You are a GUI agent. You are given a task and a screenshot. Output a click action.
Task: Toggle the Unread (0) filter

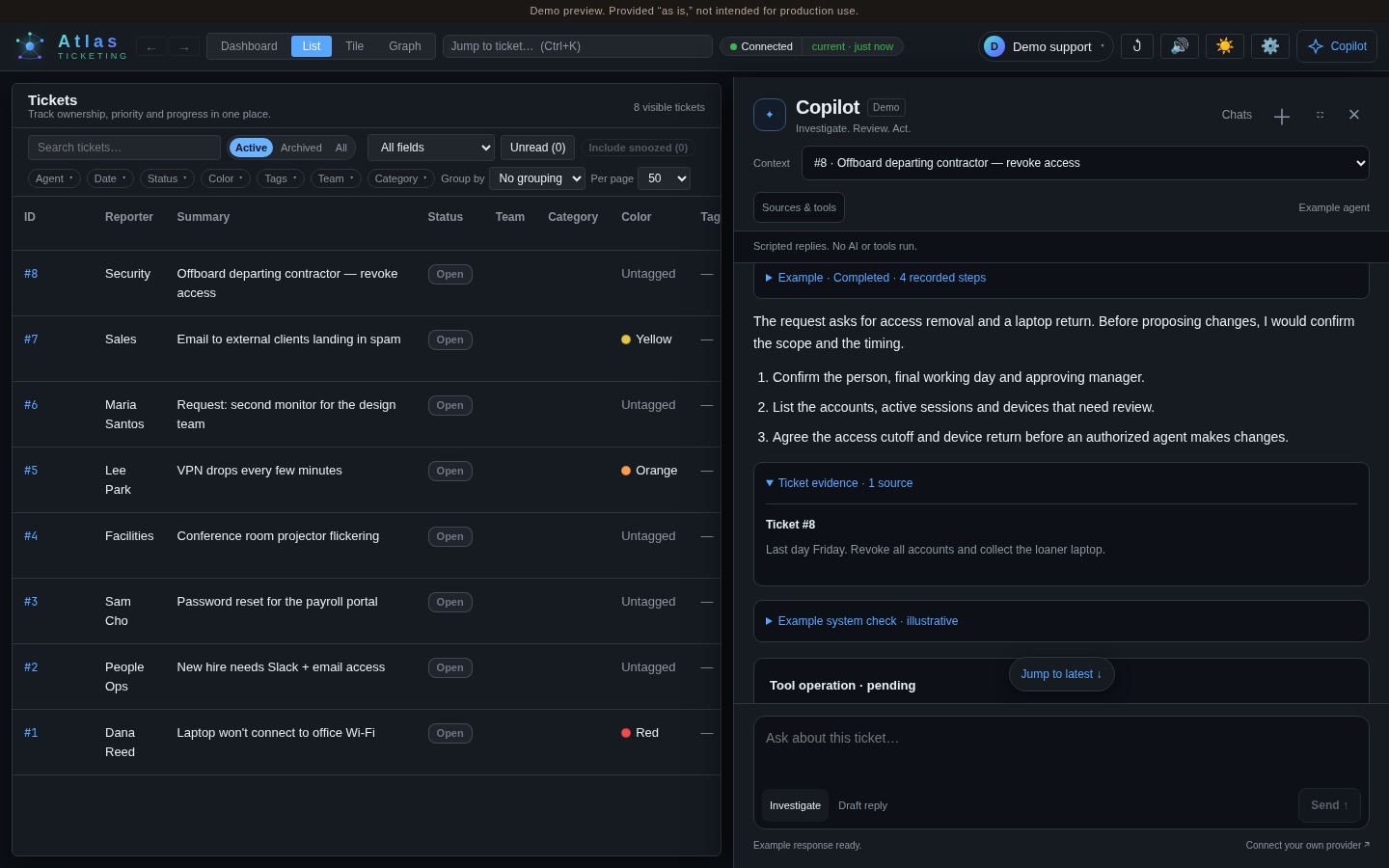pyautogui.click(x=537, y=148)
